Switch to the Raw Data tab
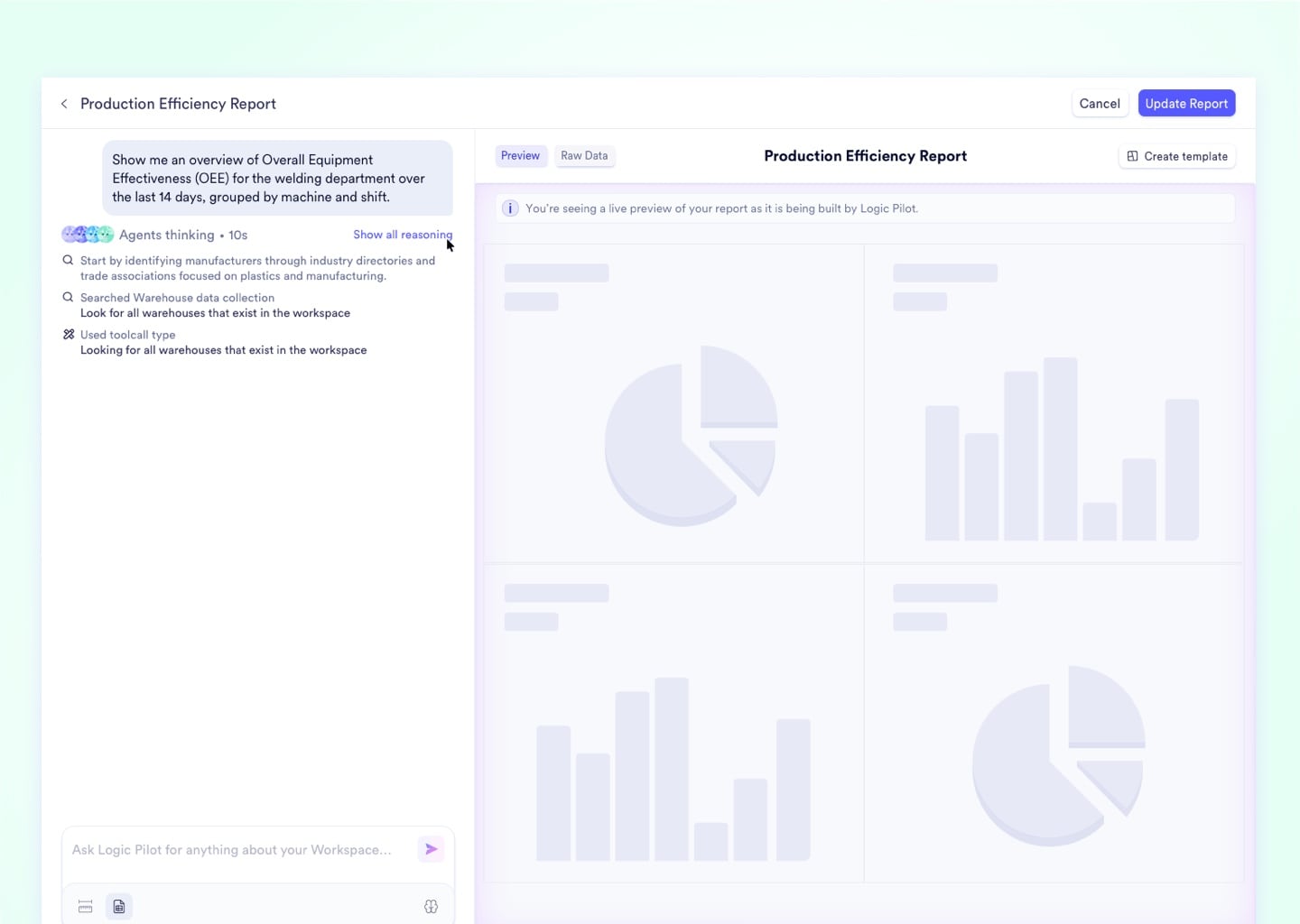This screenshot has height=924, width=1300. click(584, 155)
